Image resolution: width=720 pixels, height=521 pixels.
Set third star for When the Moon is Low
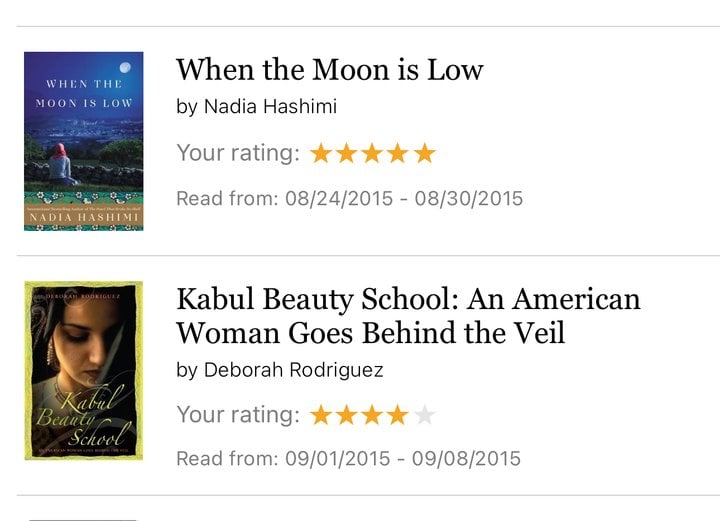click(372, 153)
